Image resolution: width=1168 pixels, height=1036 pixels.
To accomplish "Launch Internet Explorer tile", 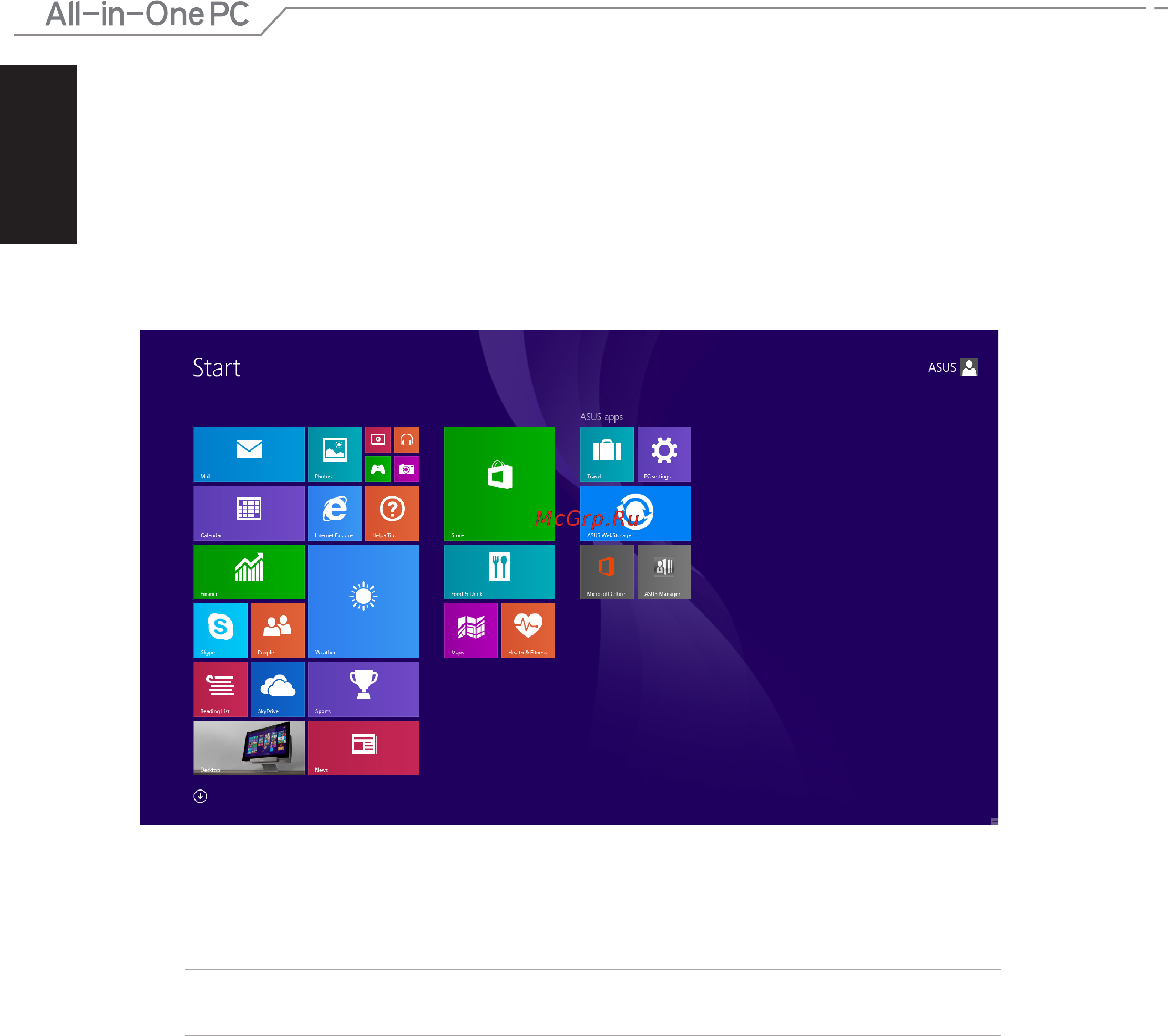I will [335, 513].
